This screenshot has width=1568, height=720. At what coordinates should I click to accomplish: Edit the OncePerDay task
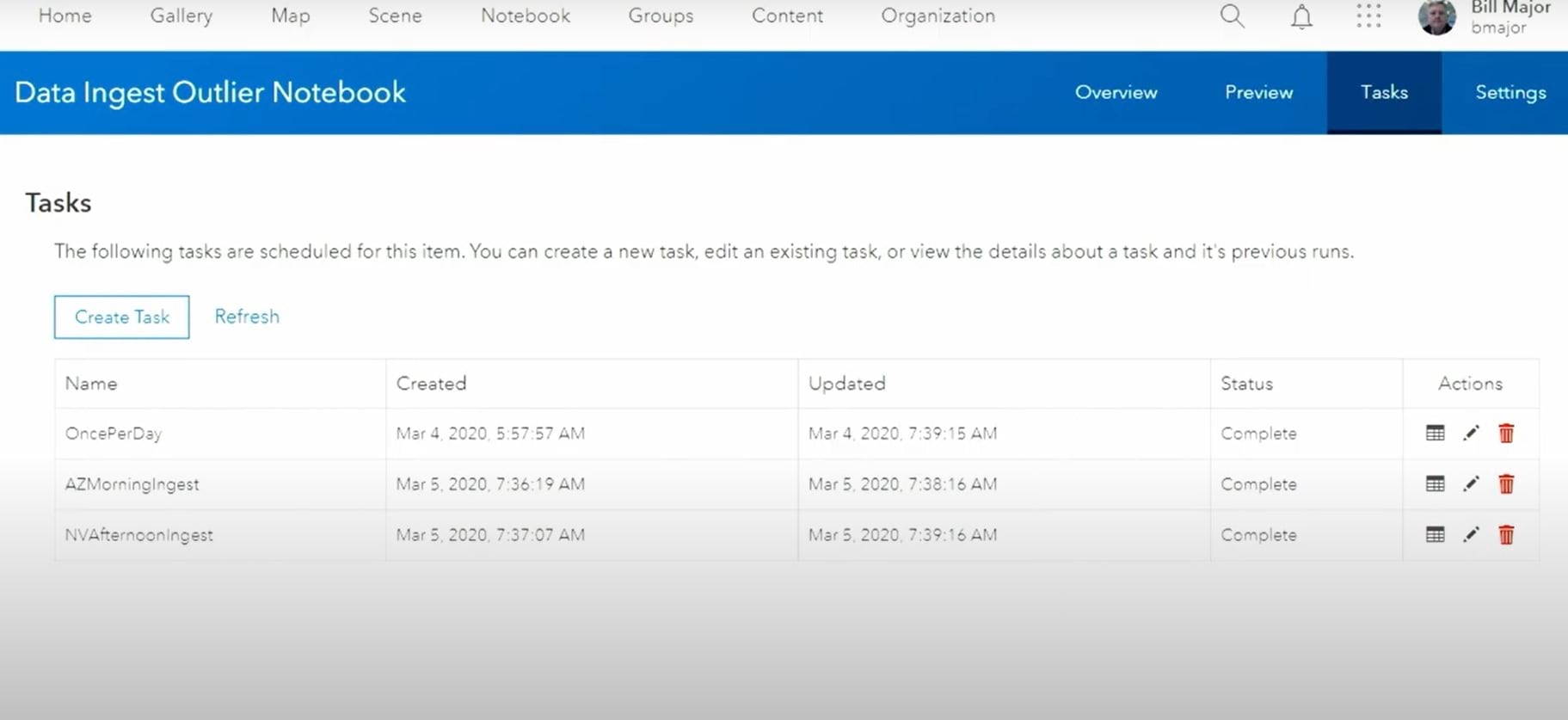coord(1471,434)
